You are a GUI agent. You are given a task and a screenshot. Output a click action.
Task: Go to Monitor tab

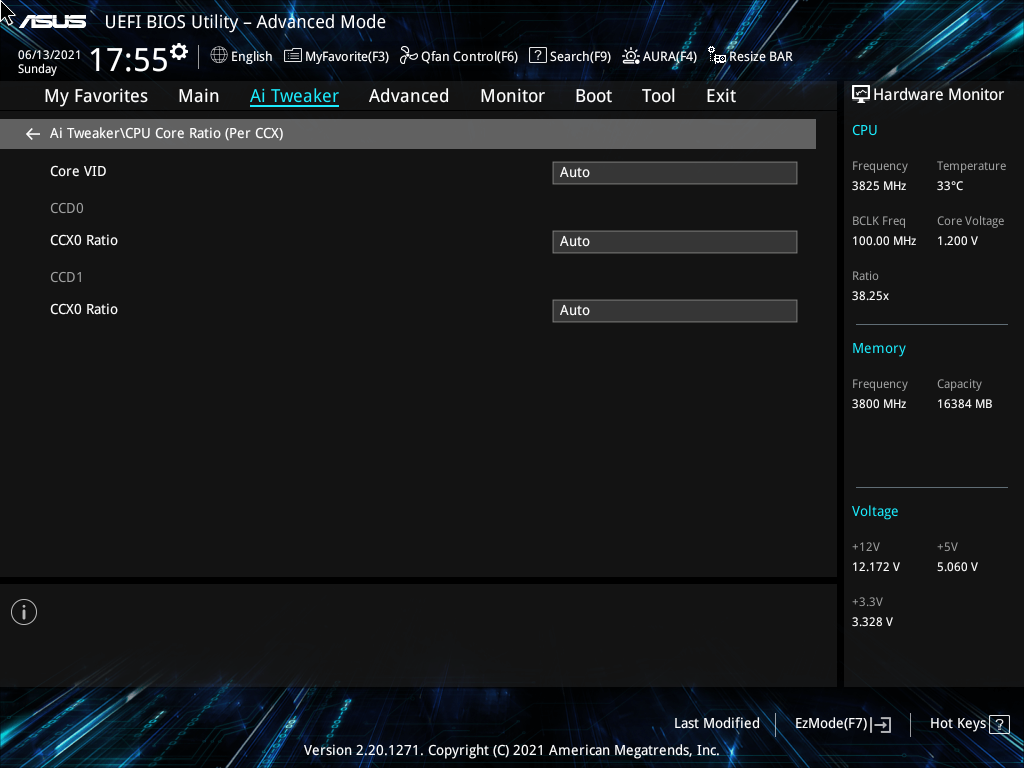(513, 96)
